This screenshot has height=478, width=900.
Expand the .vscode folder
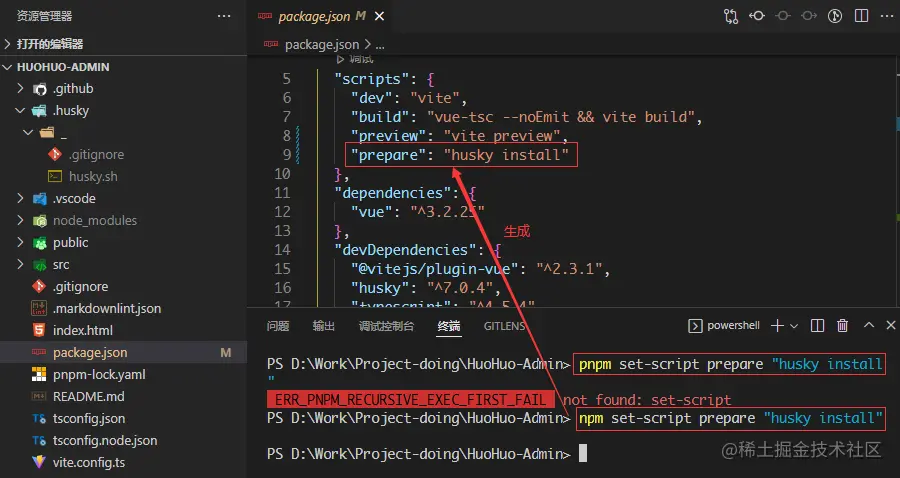pyautogui.click(x=21, y=199)
